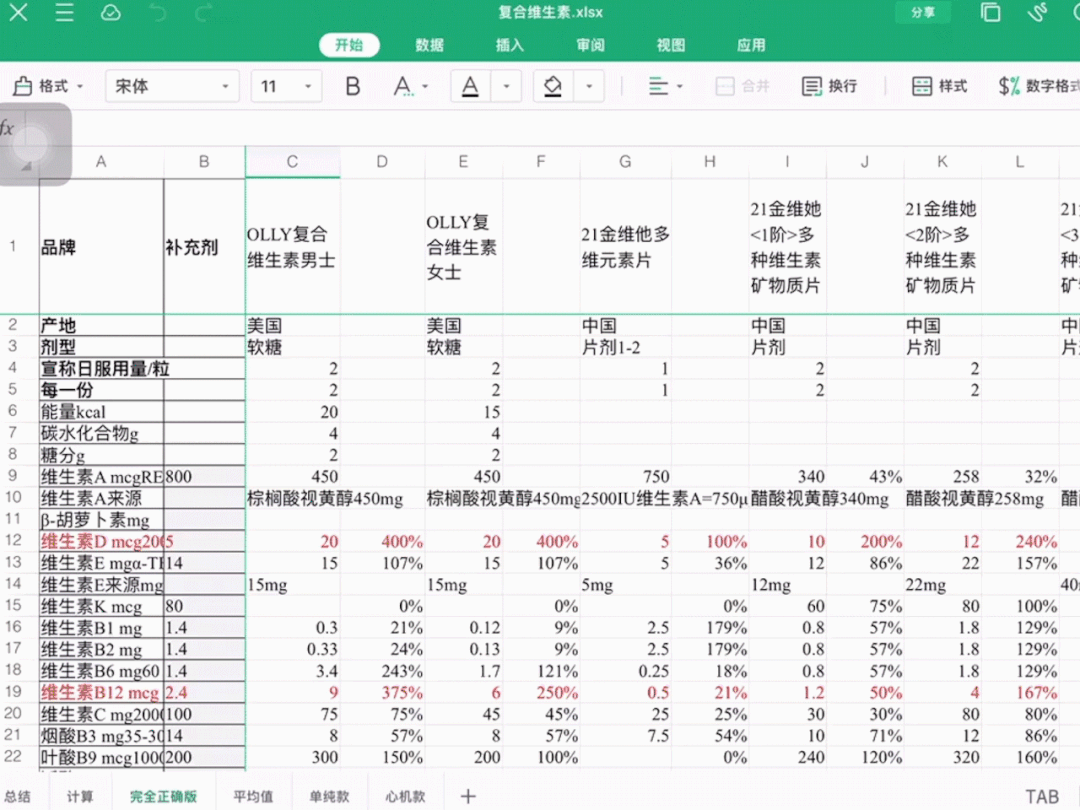Select cell 2500IU维生素A=750μ
This screenshot has height=810, width=1080.
pos(625,498)
